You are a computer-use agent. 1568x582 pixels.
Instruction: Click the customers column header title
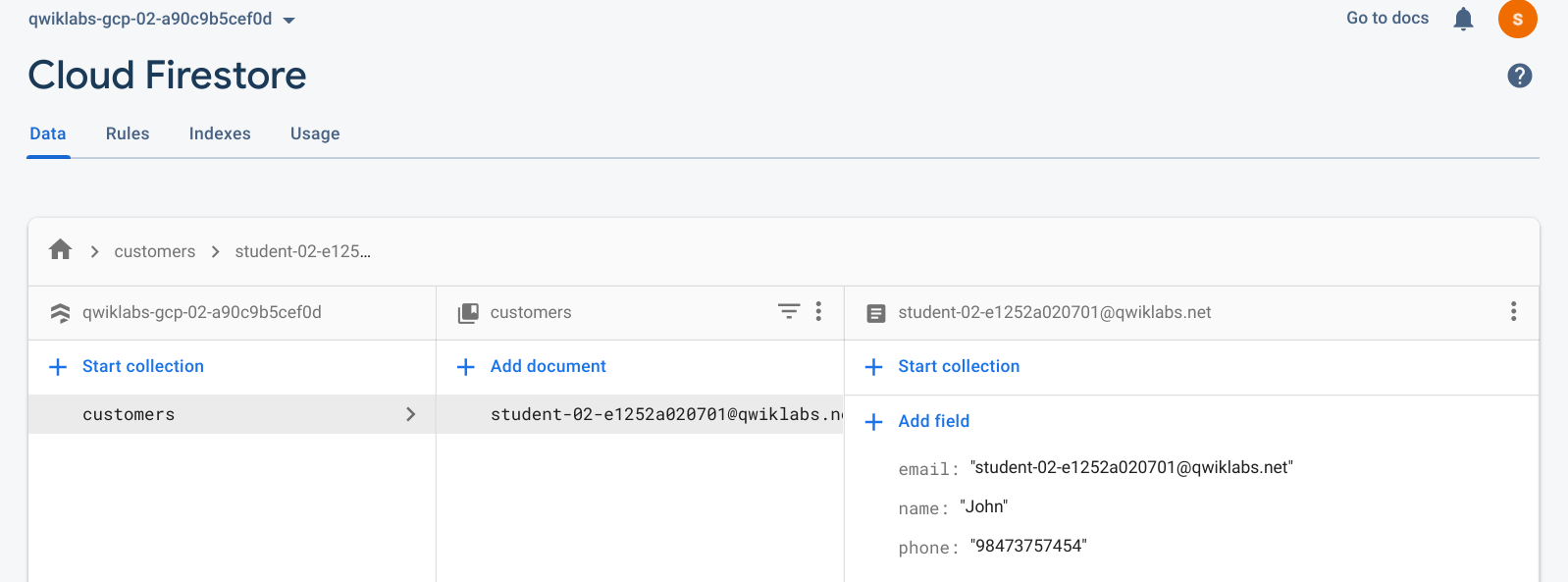[531, 312]
